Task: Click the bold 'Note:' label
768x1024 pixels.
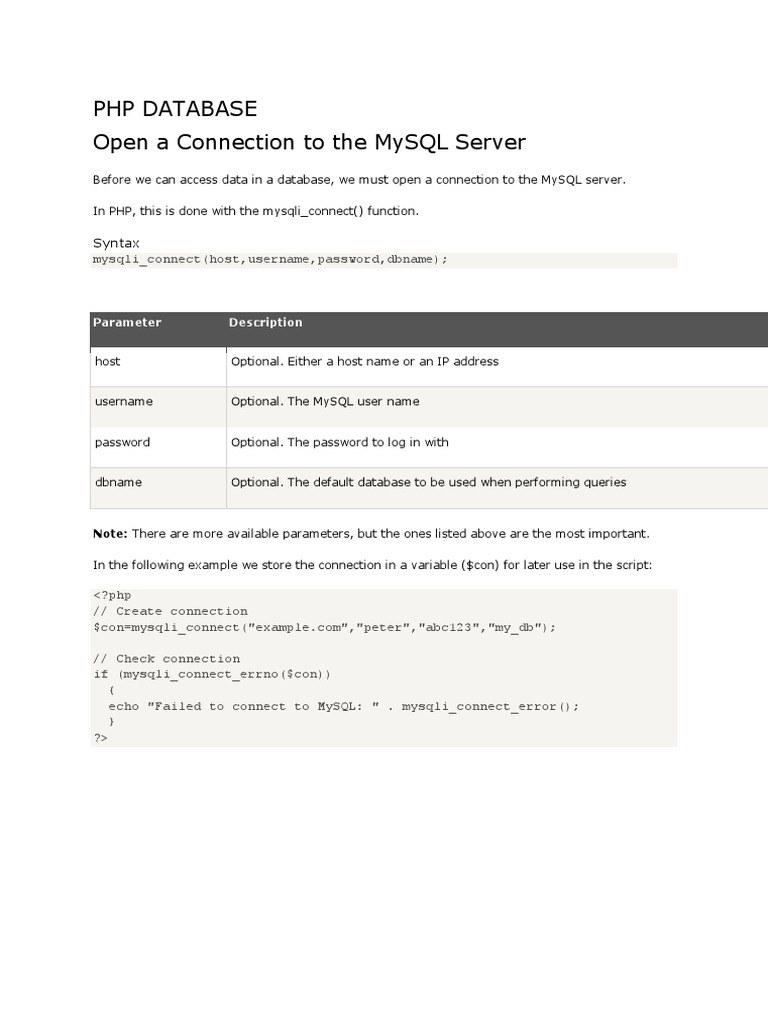Action: coord(110,533)
